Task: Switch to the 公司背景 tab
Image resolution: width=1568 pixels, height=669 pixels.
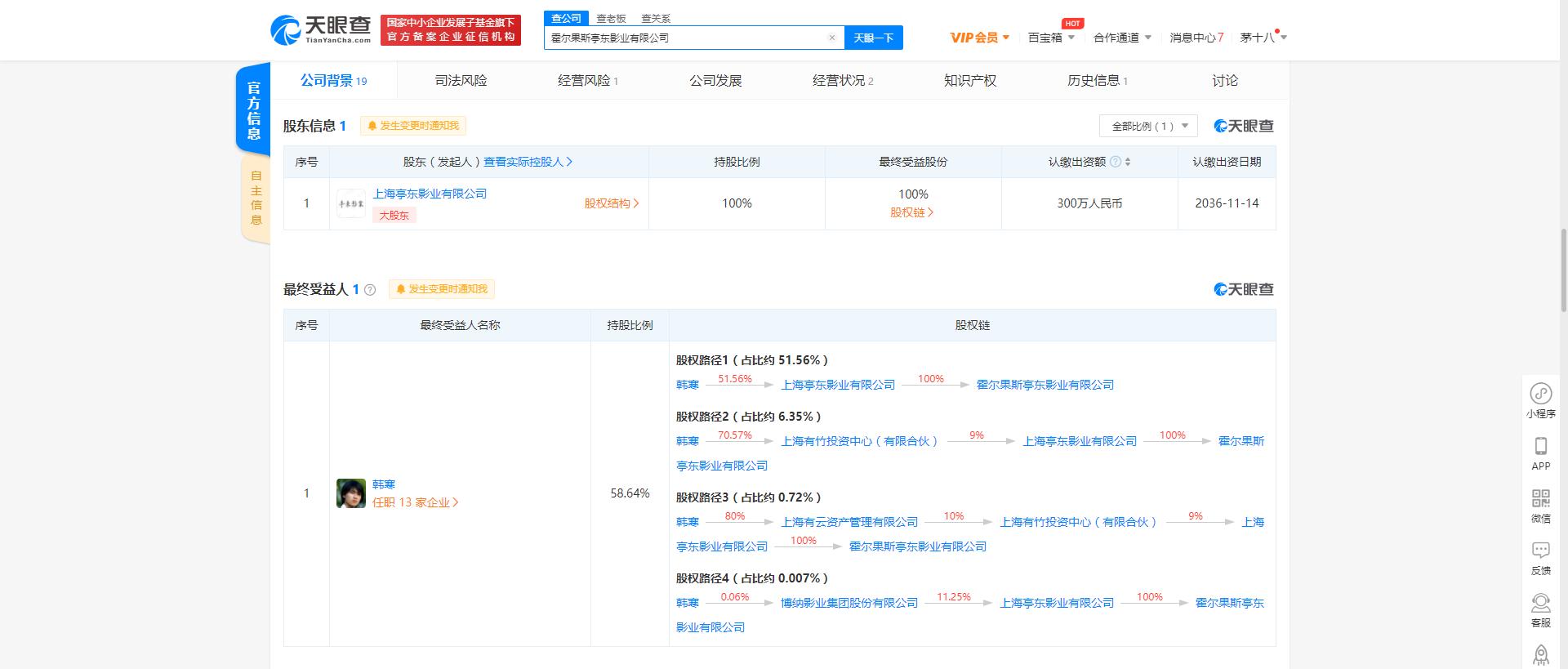Action: [333, 81]
